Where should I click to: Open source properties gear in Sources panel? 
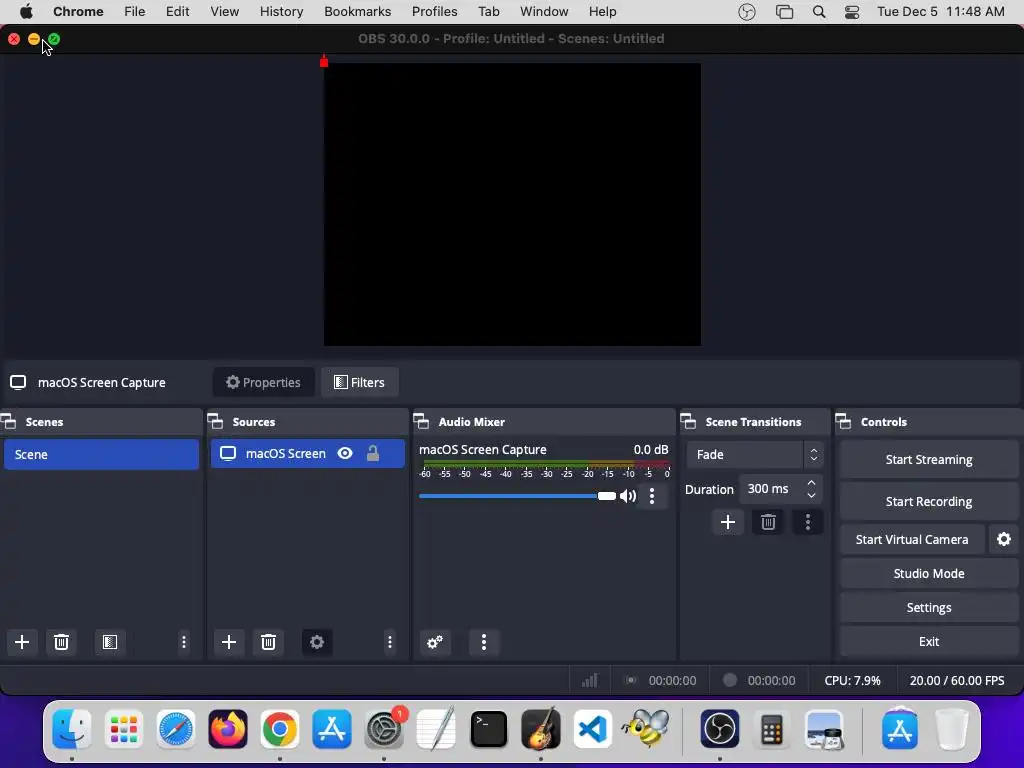(317, 642)
